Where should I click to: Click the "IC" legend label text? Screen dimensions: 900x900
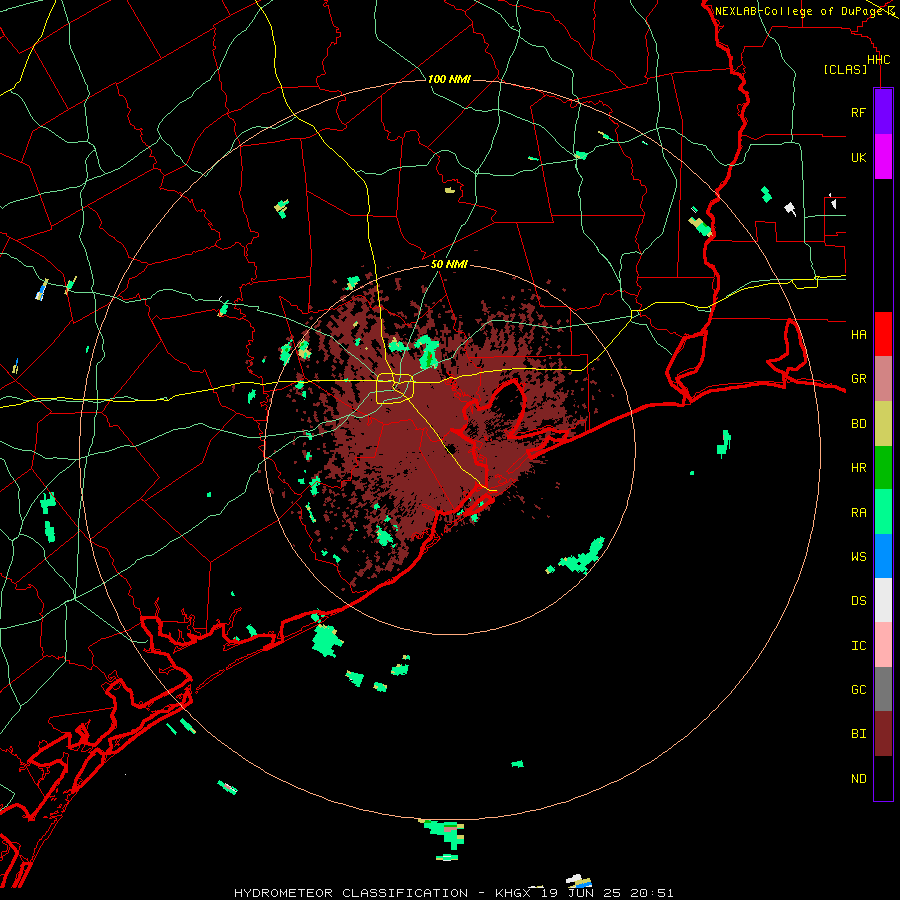[x=859, y=645]
